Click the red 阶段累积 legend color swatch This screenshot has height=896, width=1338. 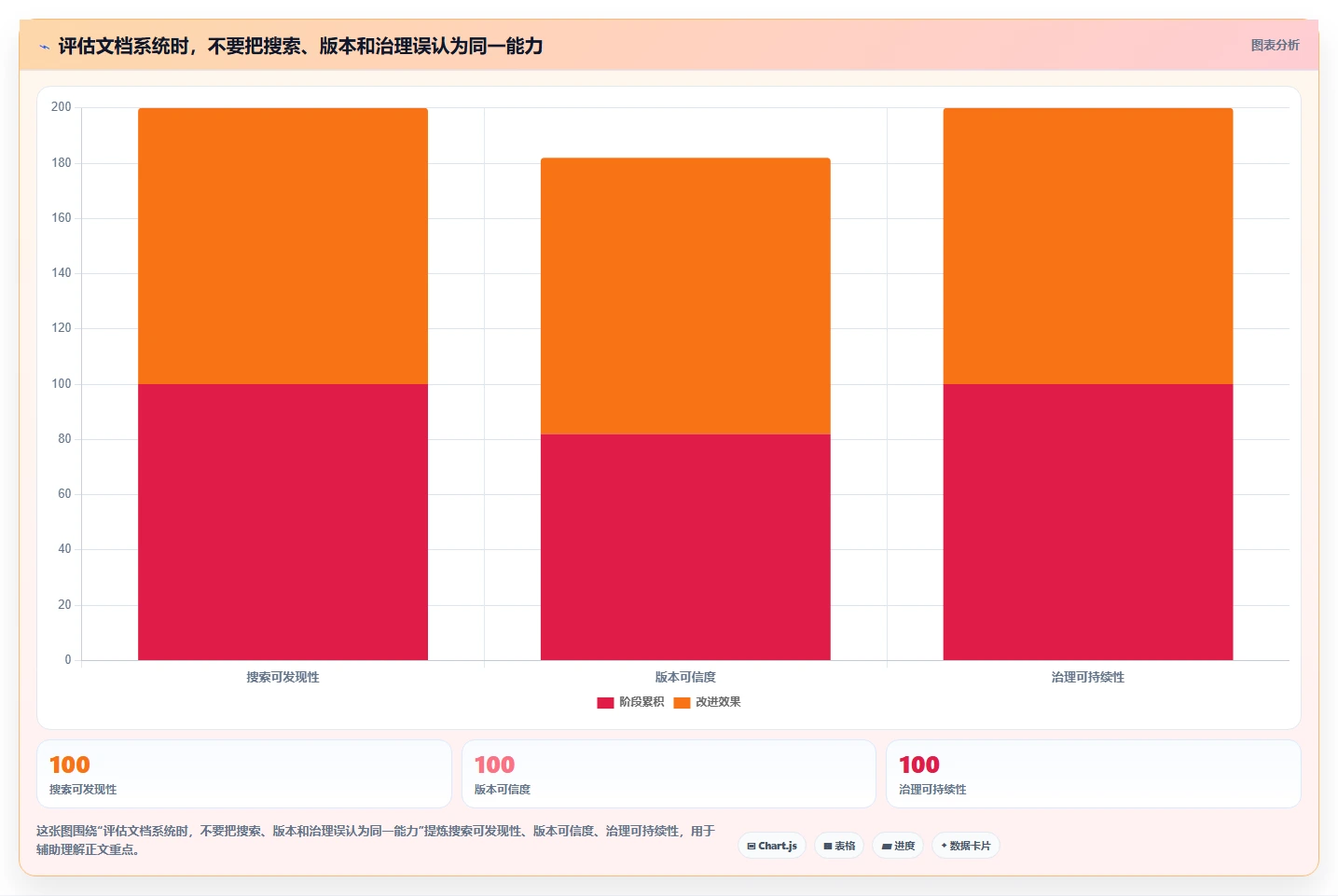(605, 702)
